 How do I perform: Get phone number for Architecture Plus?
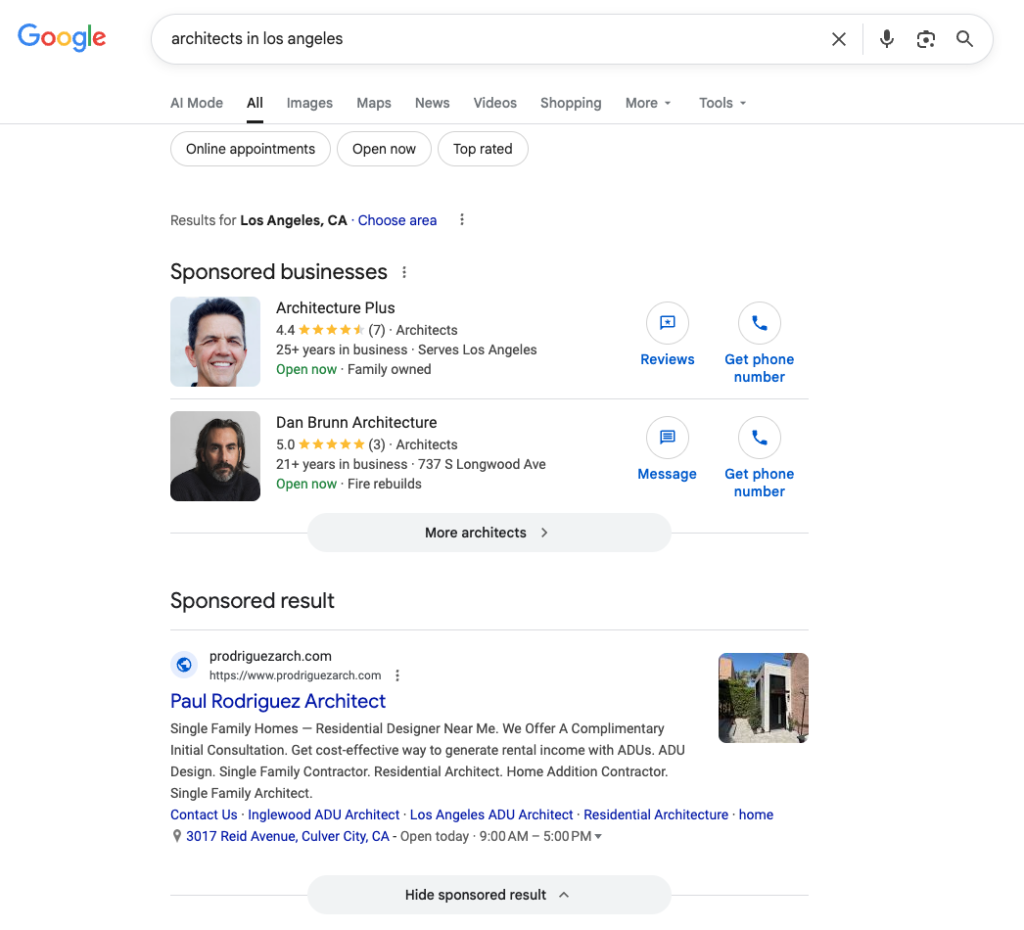759,324
